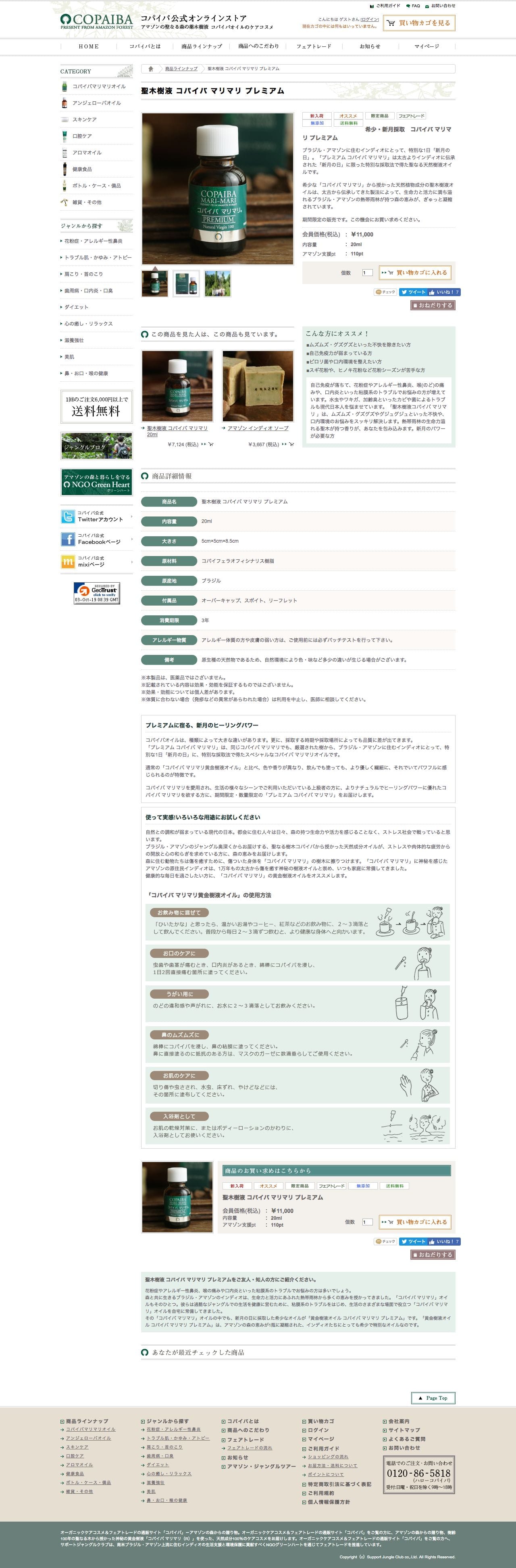Image resolution: width=516 pixels, height=1568 pixels.
Task: Click the アンジェローバオイル category icon
Action: click(64, 103)
